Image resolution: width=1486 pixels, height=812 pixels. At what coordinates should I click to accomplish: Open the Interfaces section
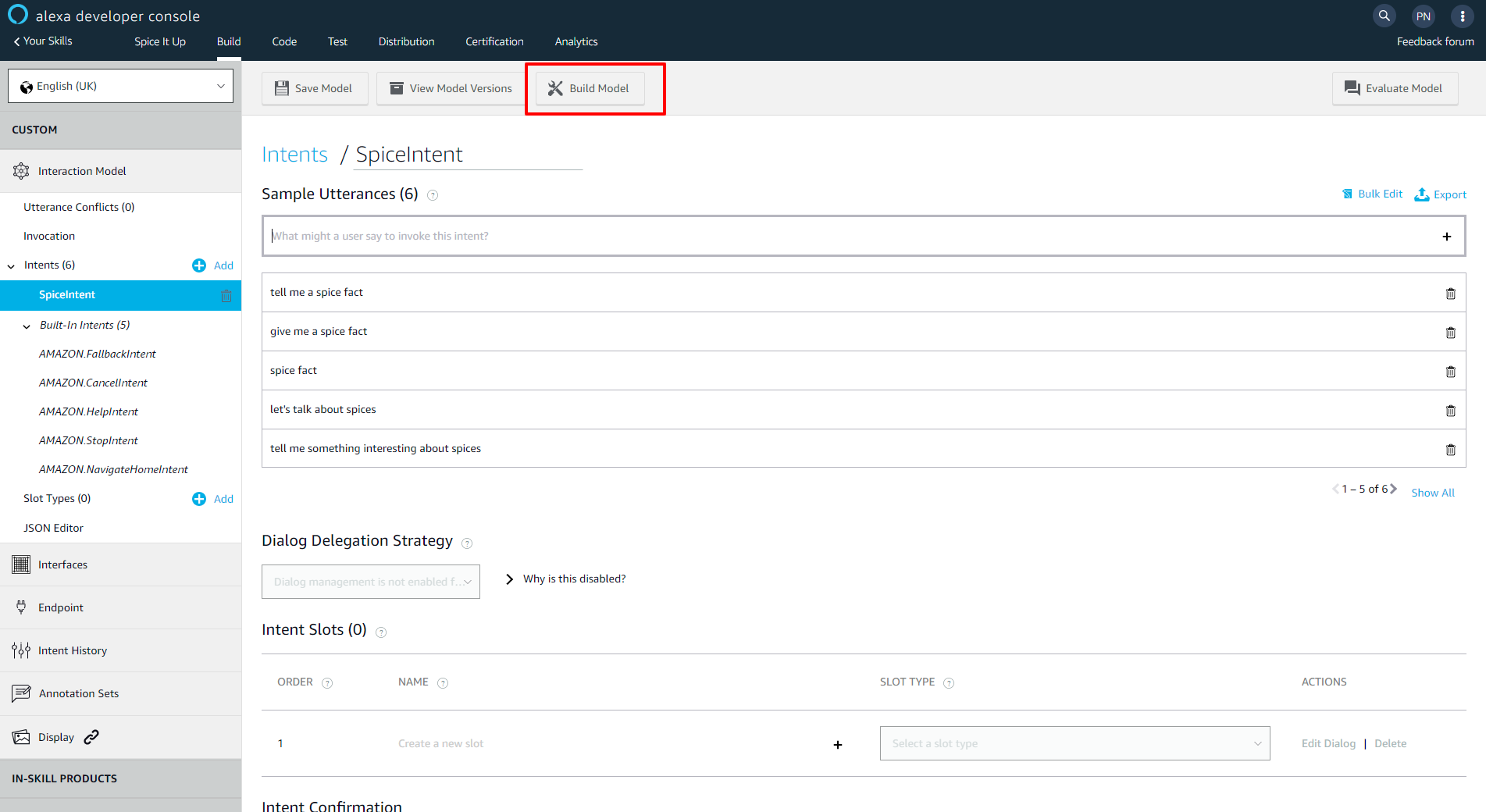[121, 564]
